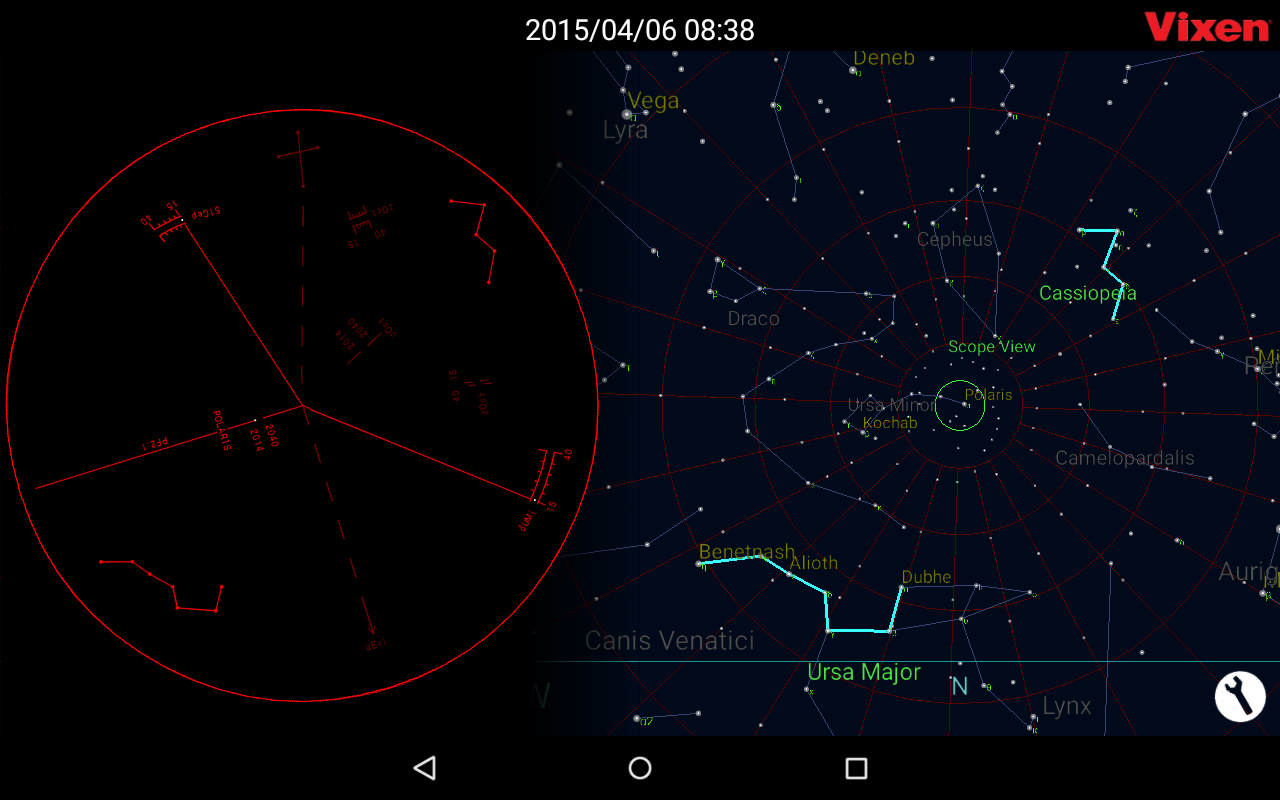Select the Polaris star label

[x=988, y=395]
